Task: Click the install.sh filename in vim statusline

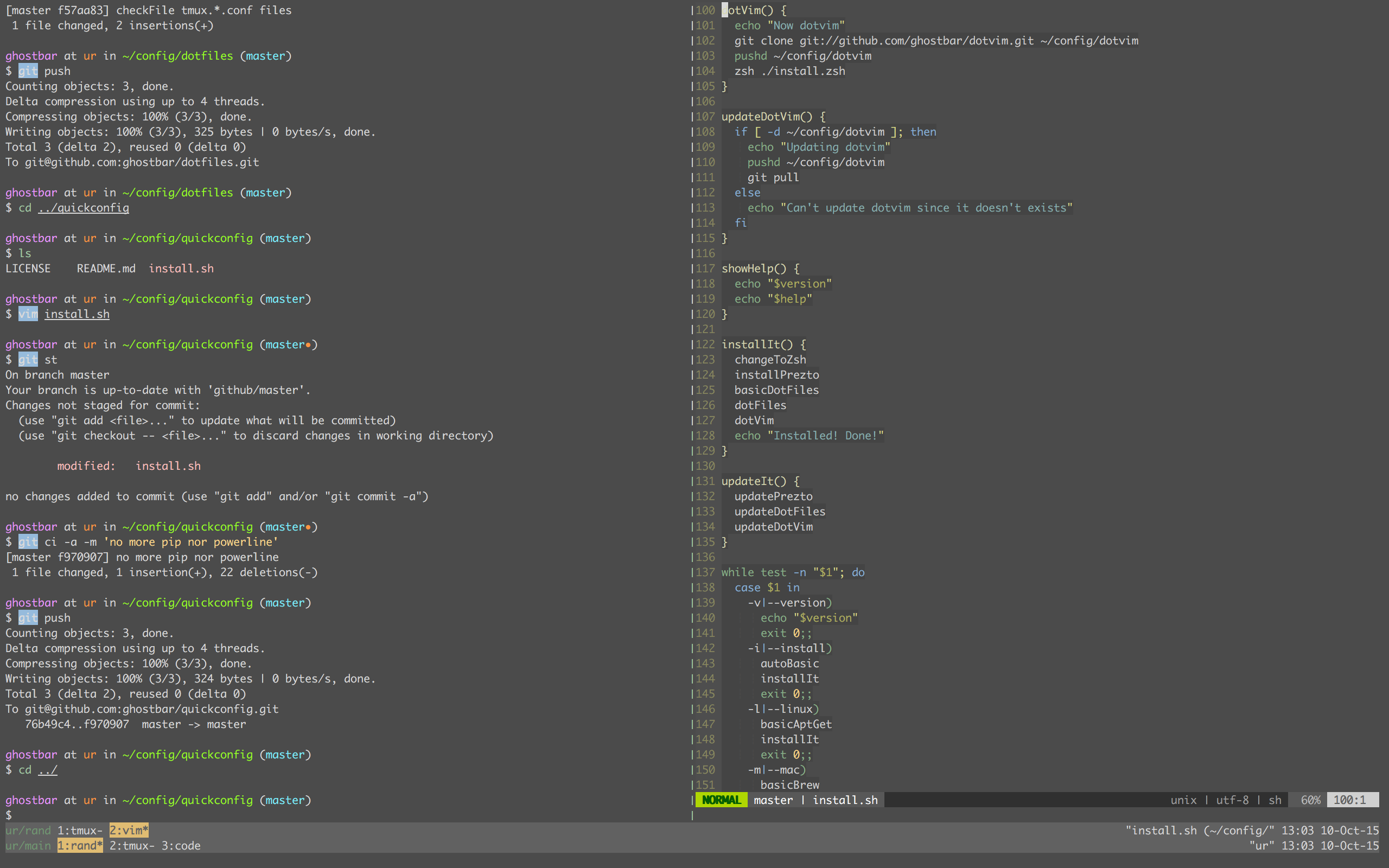Action: tap(845, 800)
